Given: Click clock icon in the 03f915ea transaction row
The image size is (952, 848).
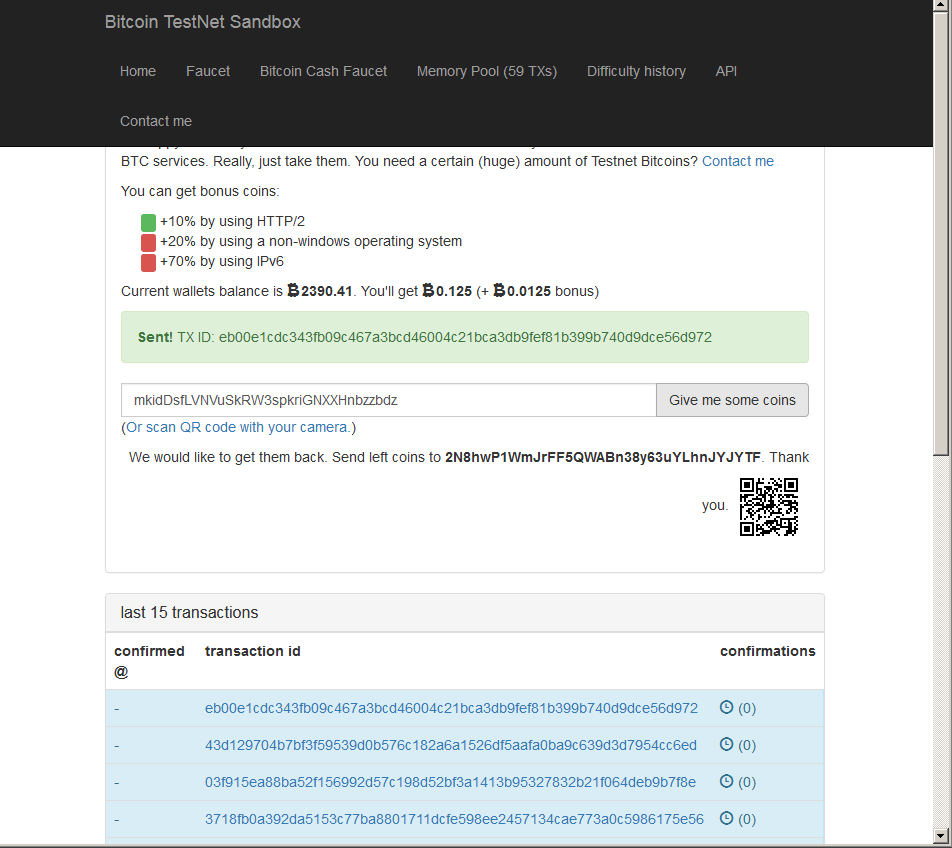Looking at the screenshot, I should click(727, 781).
